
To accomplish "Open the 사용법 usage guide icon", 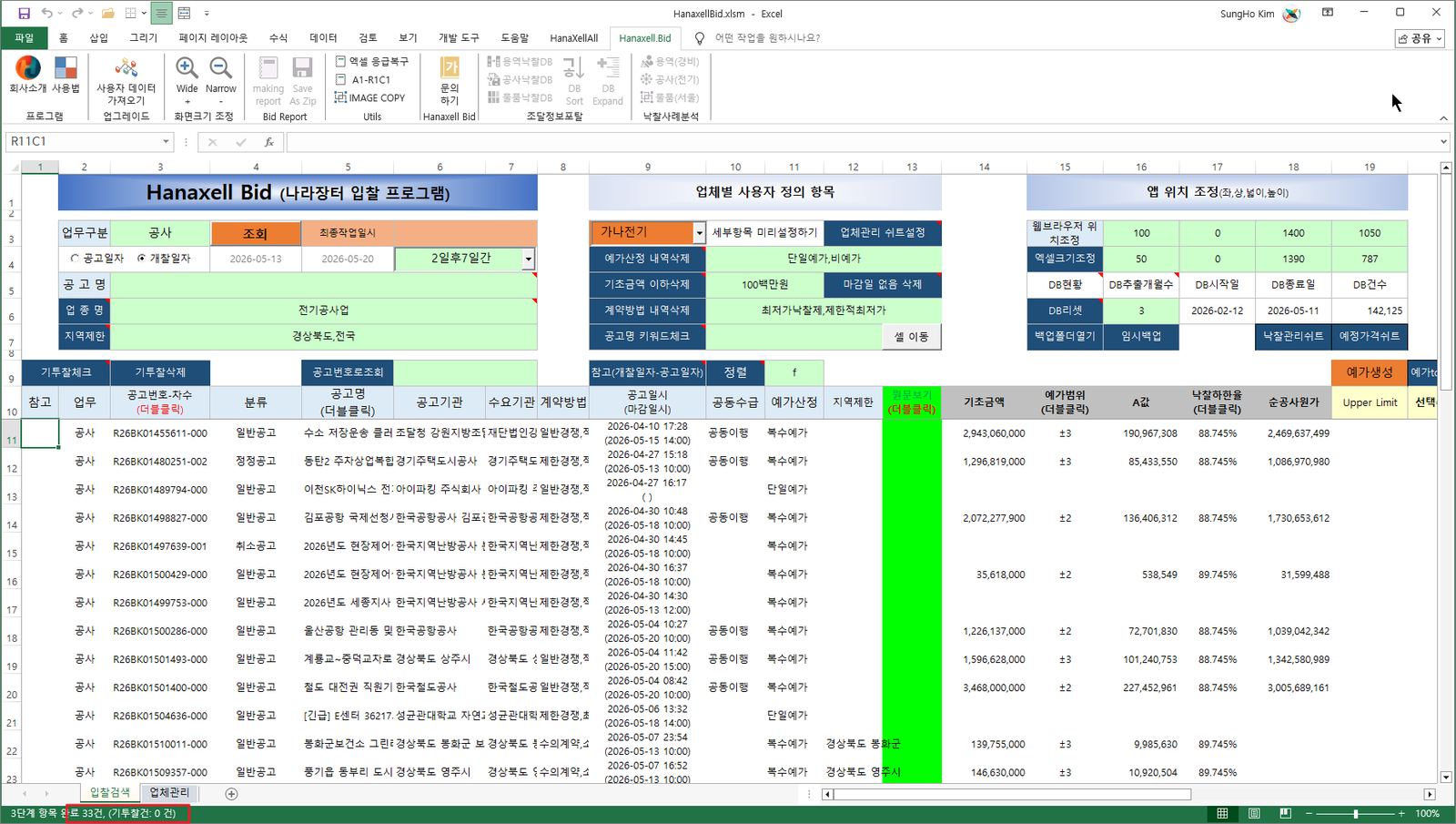I will click(66, 75).
